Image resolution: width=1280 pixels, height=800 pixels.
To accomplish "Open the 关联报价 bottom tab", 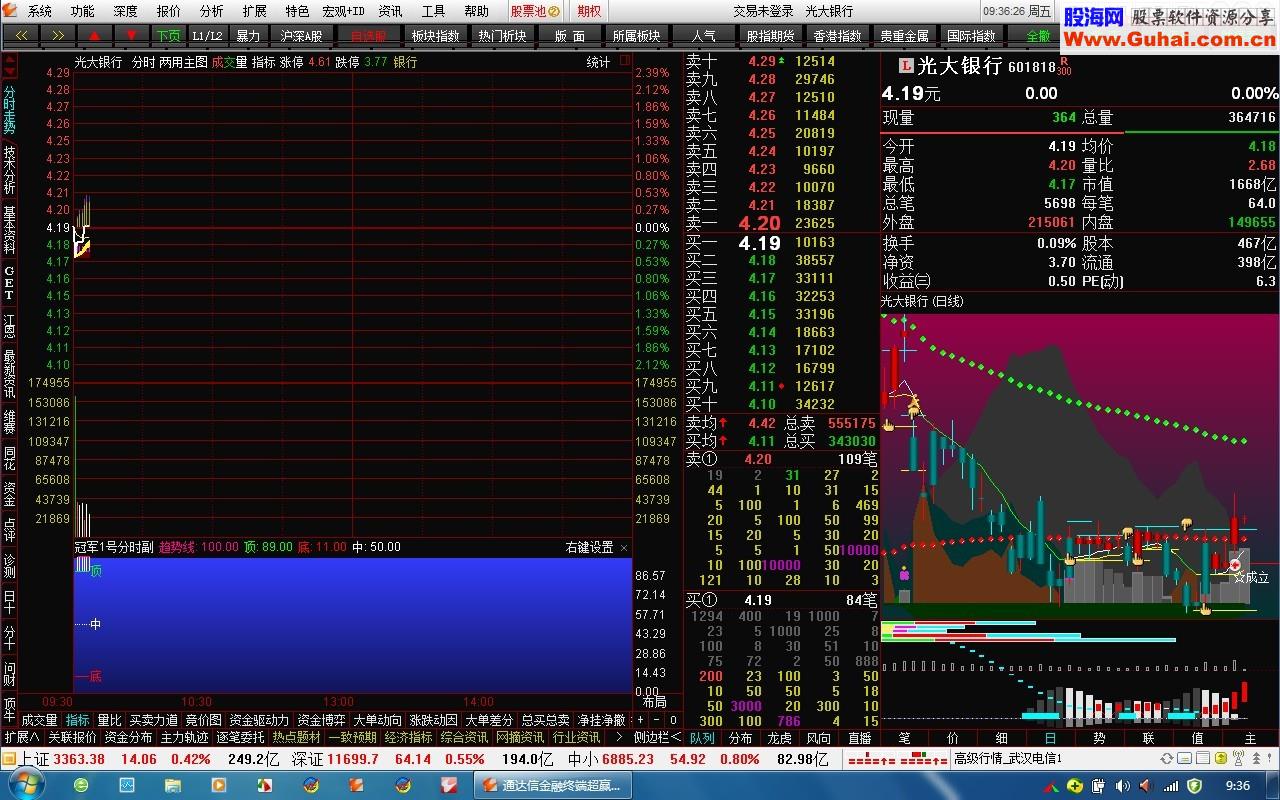I will tap(72, 737).
